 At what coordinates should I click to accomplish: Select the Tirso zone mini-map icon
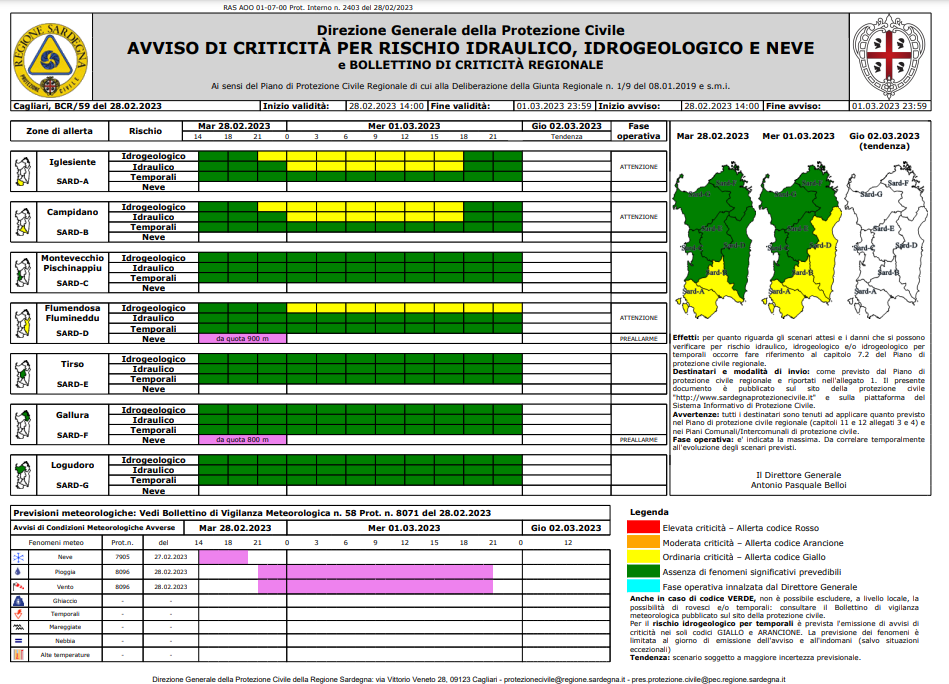click(23, 374)
